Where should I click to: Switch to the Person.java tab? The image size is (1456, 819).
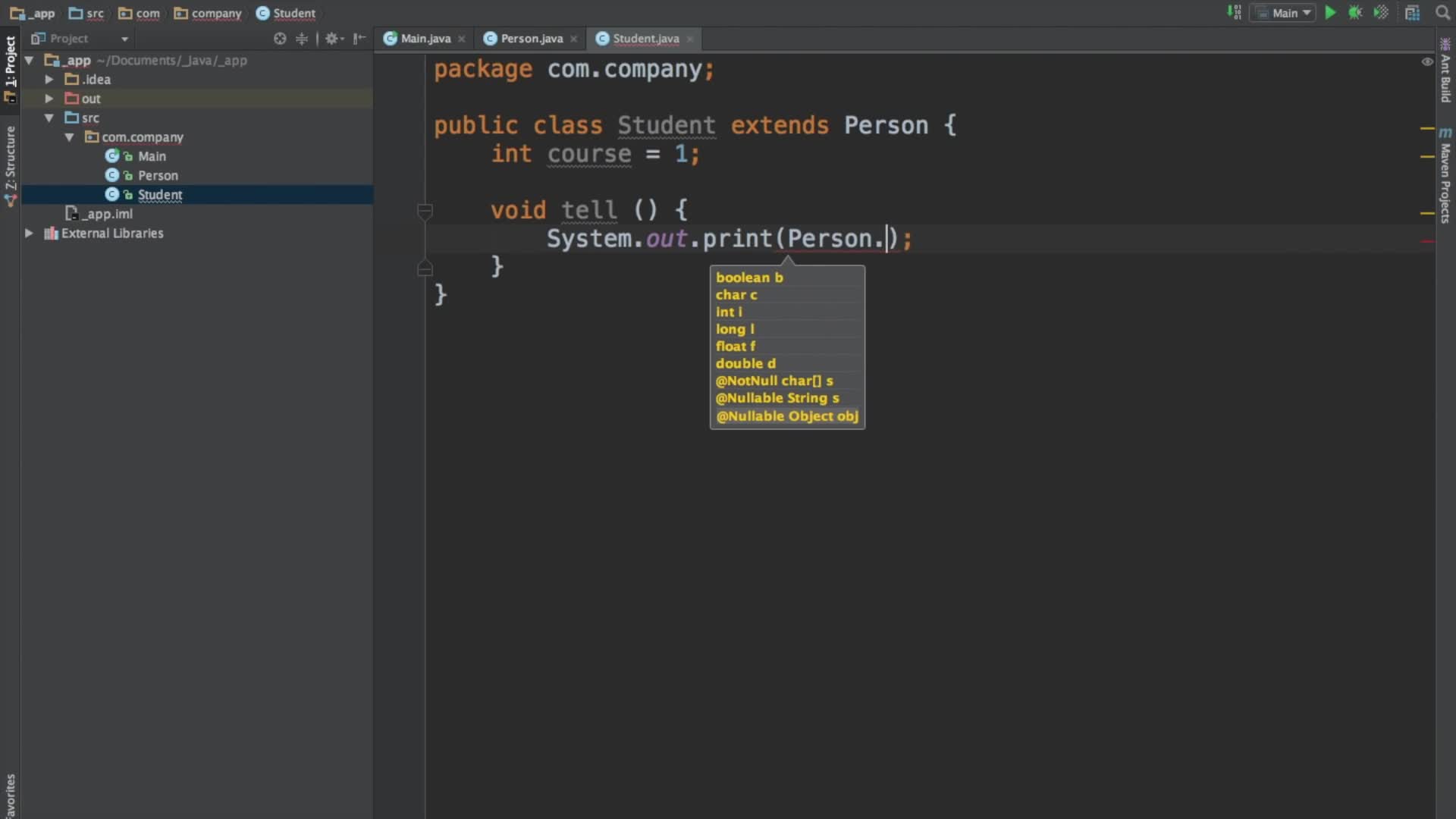coord(531,39)
